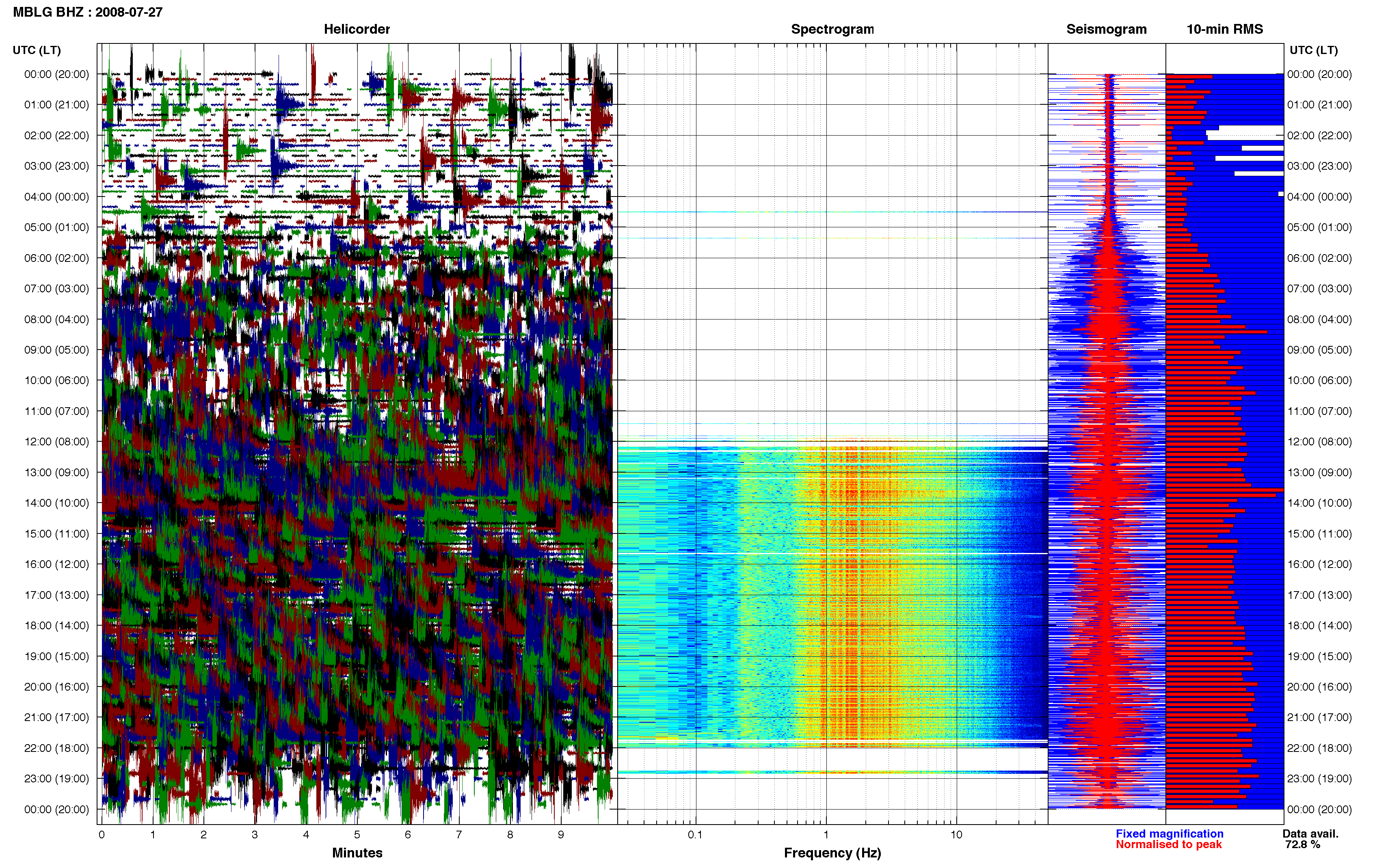Click left time label '15:00 (11:00)'

coord(57,534)
